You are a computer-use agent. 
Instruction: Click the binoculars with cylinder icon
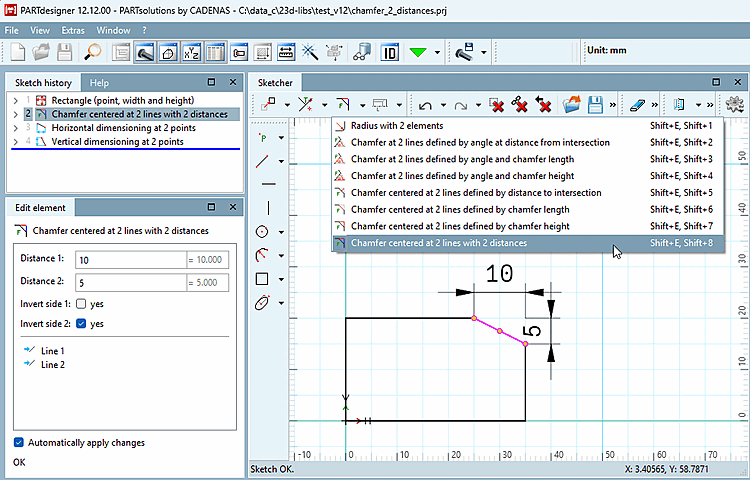tap(362, 52)
